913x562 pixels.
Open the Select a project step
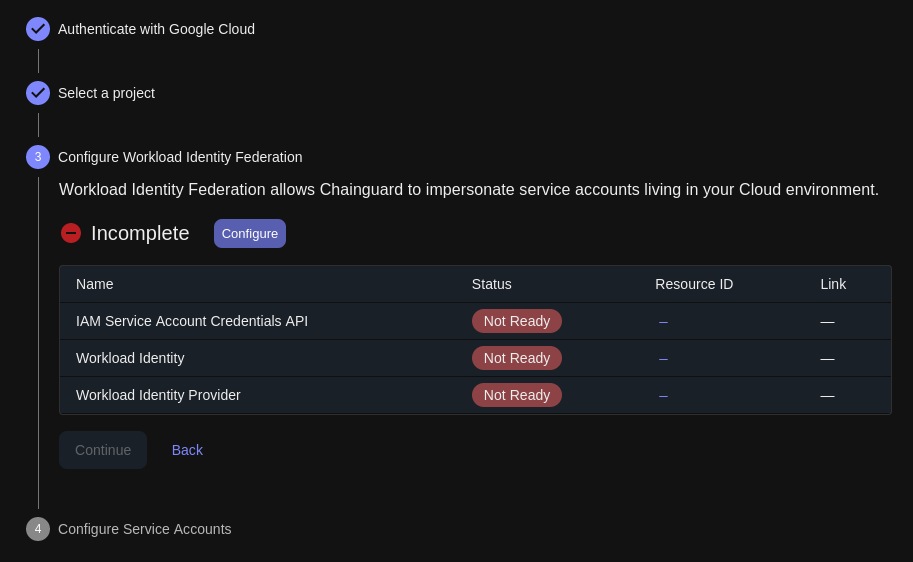click(106, 93)
